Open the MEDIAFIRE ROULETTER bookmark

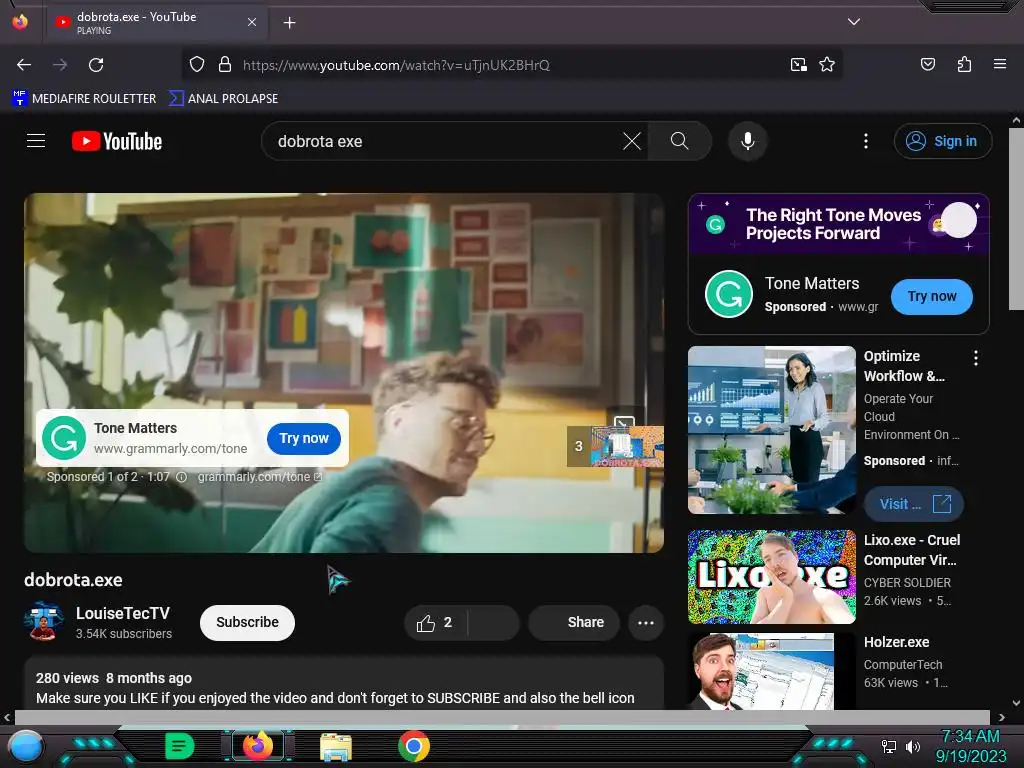click(84, 99)
